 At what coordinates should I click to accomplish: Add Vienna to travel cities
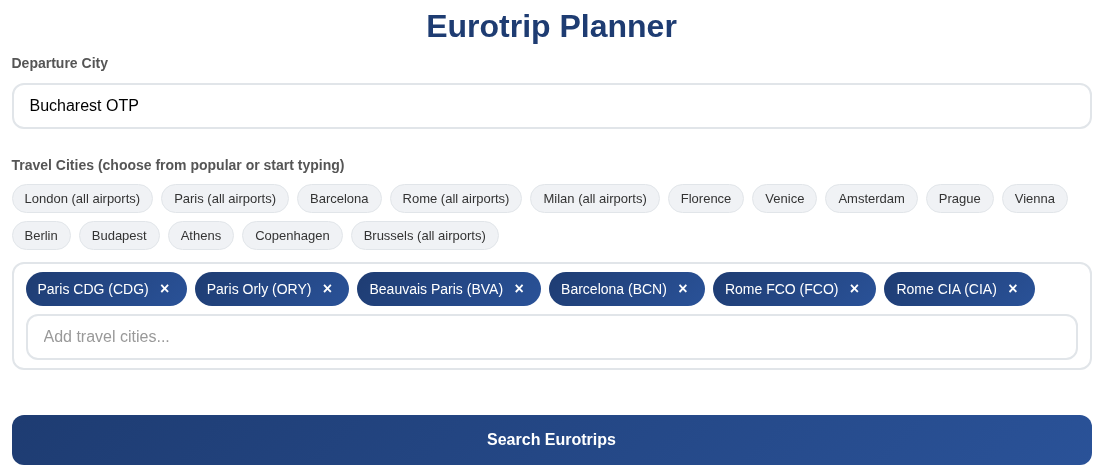[x=1034, y=198]
